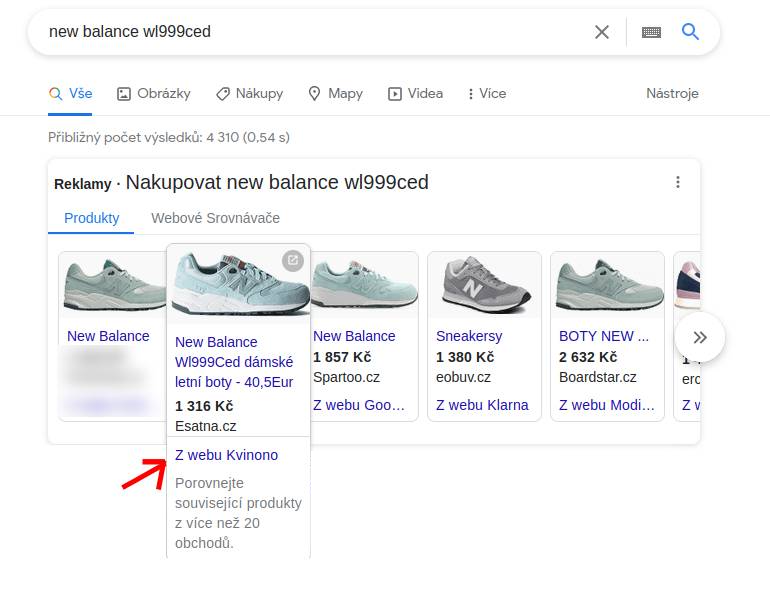The image size is (772, 615).
Task: Open the Spartoo.cz New Balance product title
Action: tap(354, 336)
